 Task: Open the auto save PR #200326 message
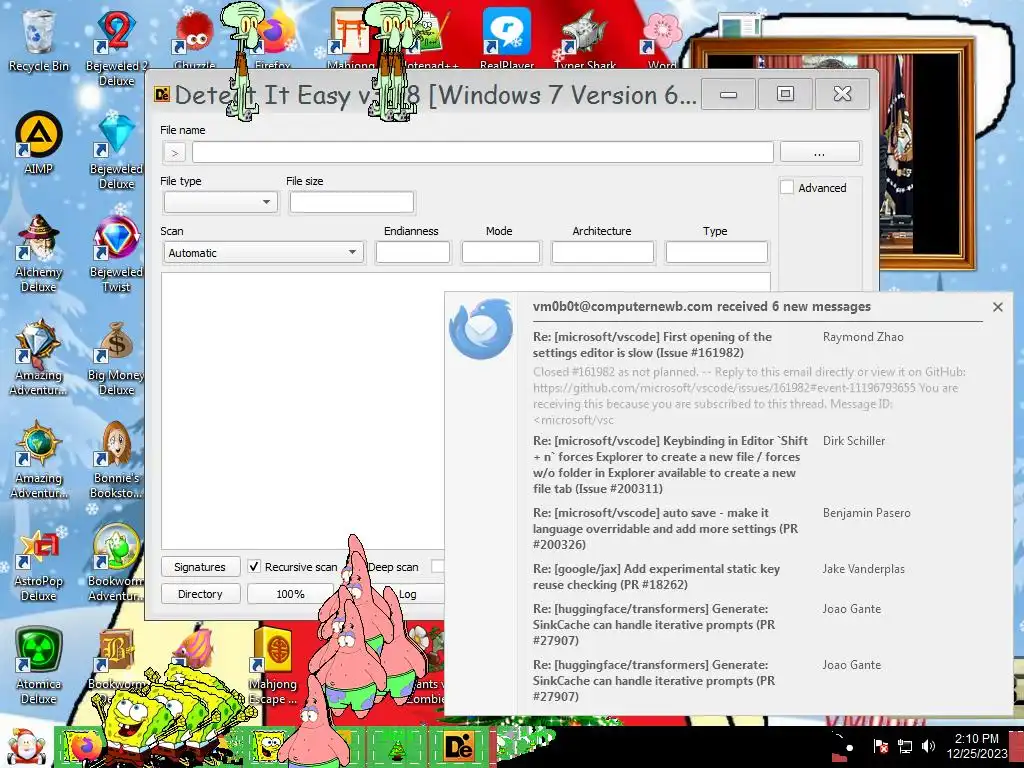[665, 528]
